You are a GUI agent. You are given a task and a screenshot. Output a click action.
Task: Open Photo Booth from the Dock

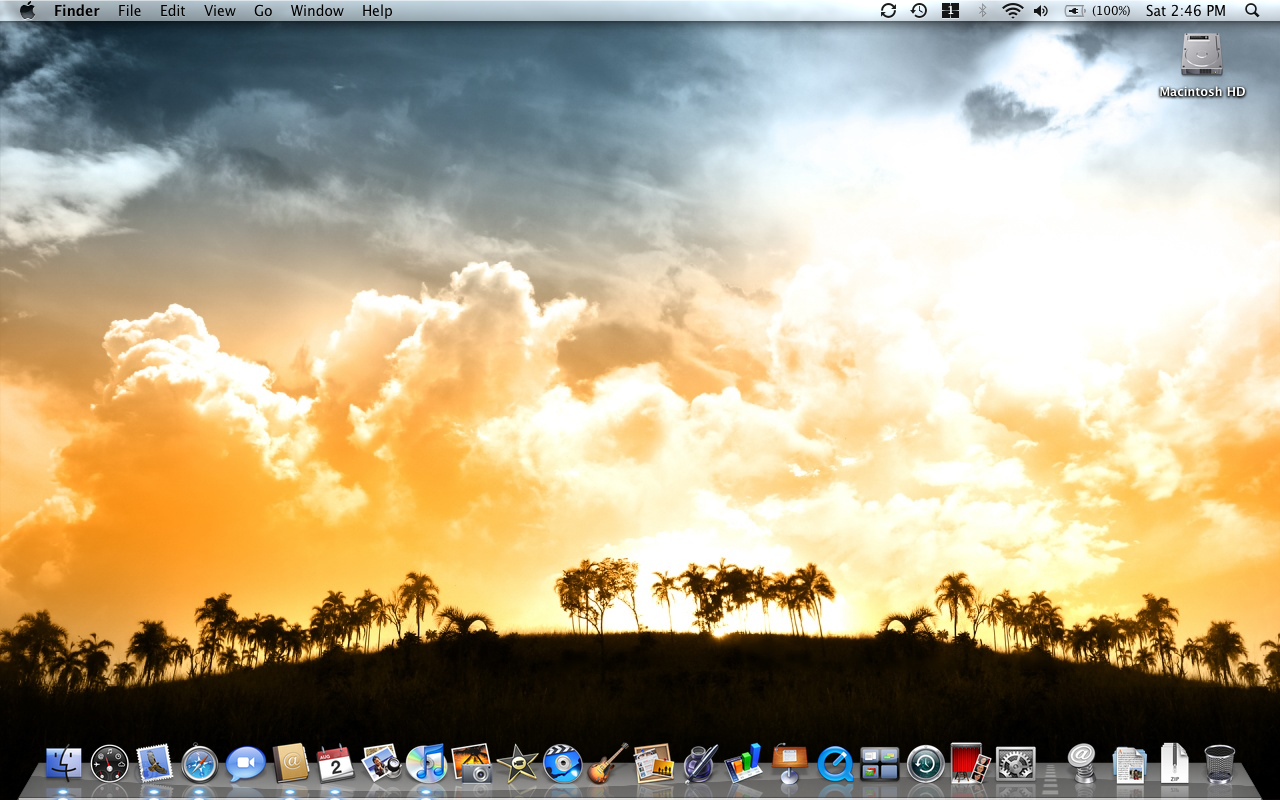point(971,763)
